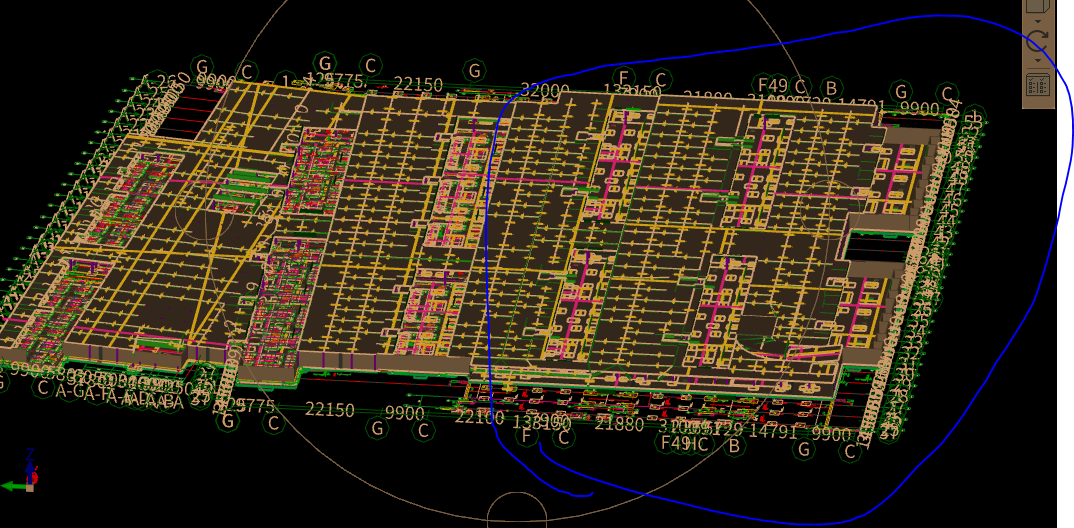Image resolution: width=1074 pixels, height=528 pixels.
Task: Open the view properties checklist icon
Action: 1038,84
